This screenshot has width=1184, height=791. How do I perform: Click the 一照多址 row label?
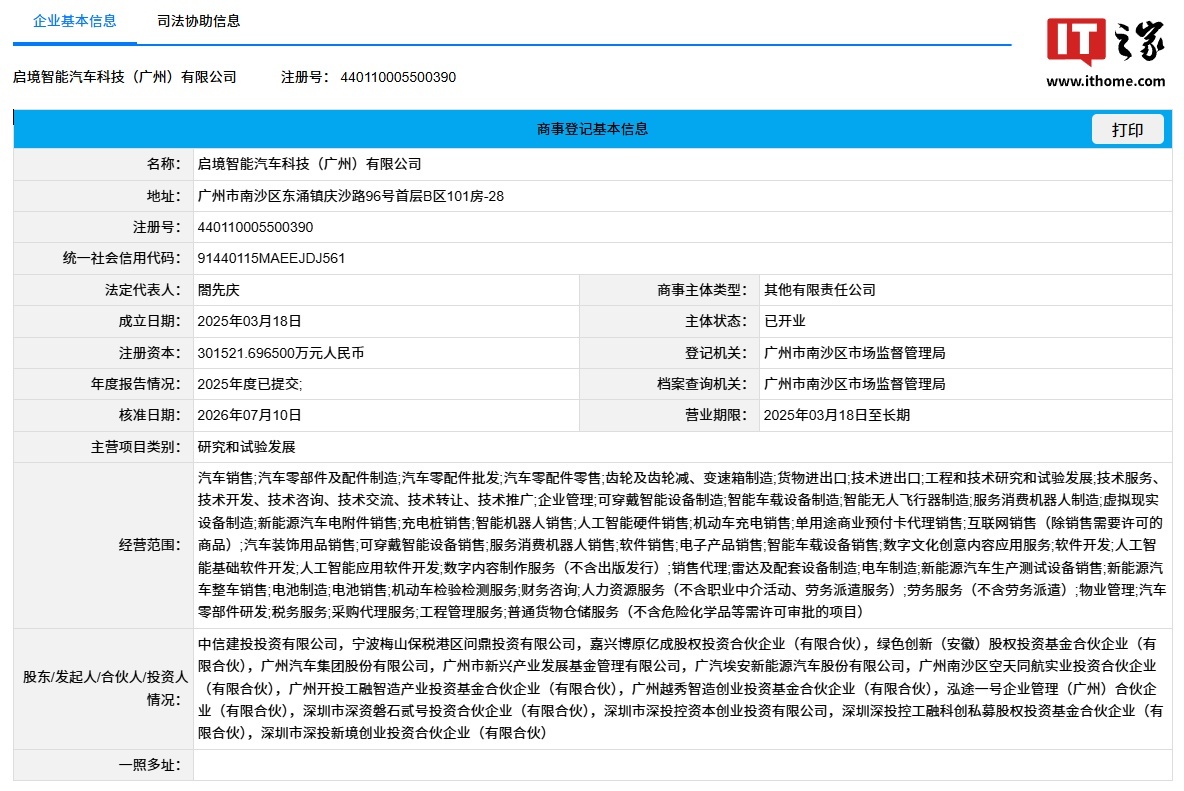[150, 765]
